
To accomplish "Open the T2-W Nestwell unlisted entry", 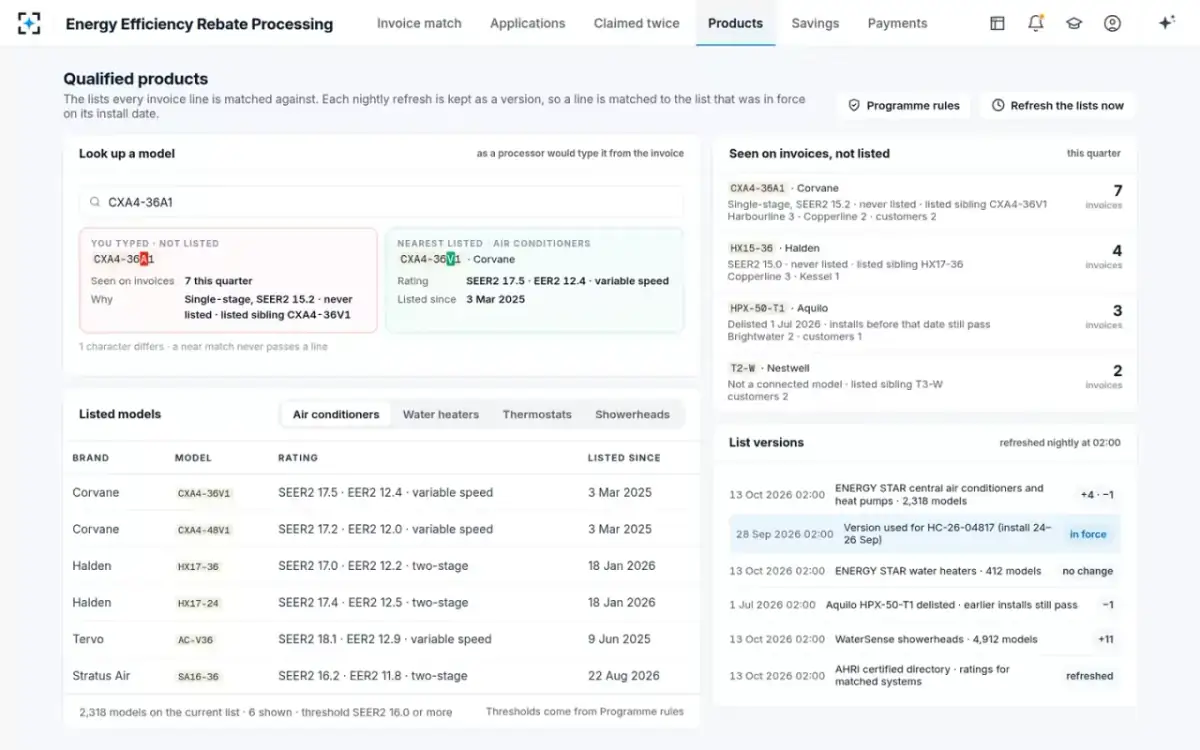I will [x=925, y=382].
